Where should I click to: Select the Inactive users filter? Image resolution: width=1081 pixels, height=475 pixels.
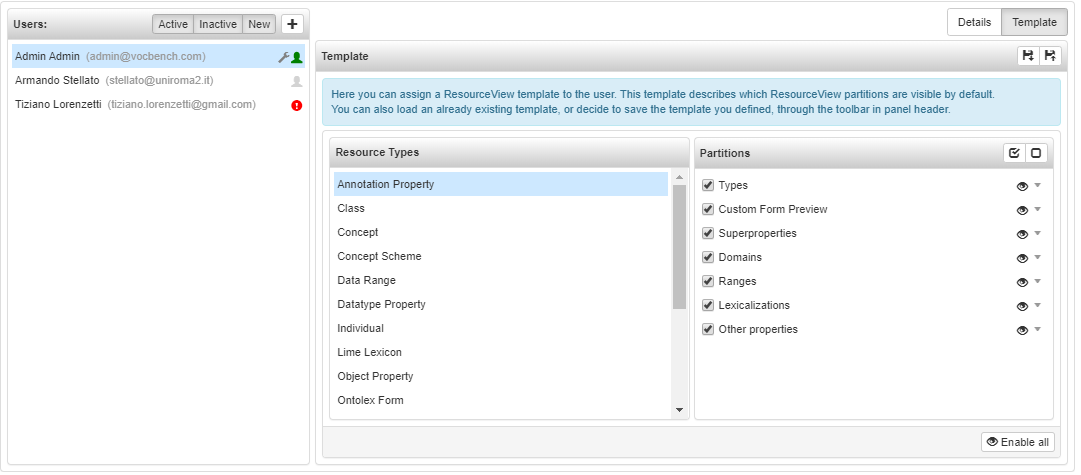[218, 24]
